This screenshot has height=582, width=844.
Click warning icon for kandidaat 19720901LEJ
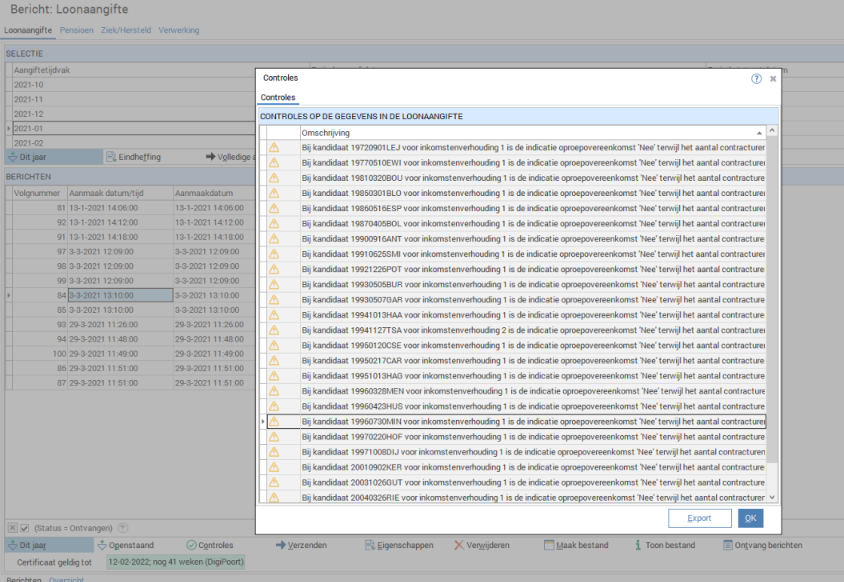point(273,147)
